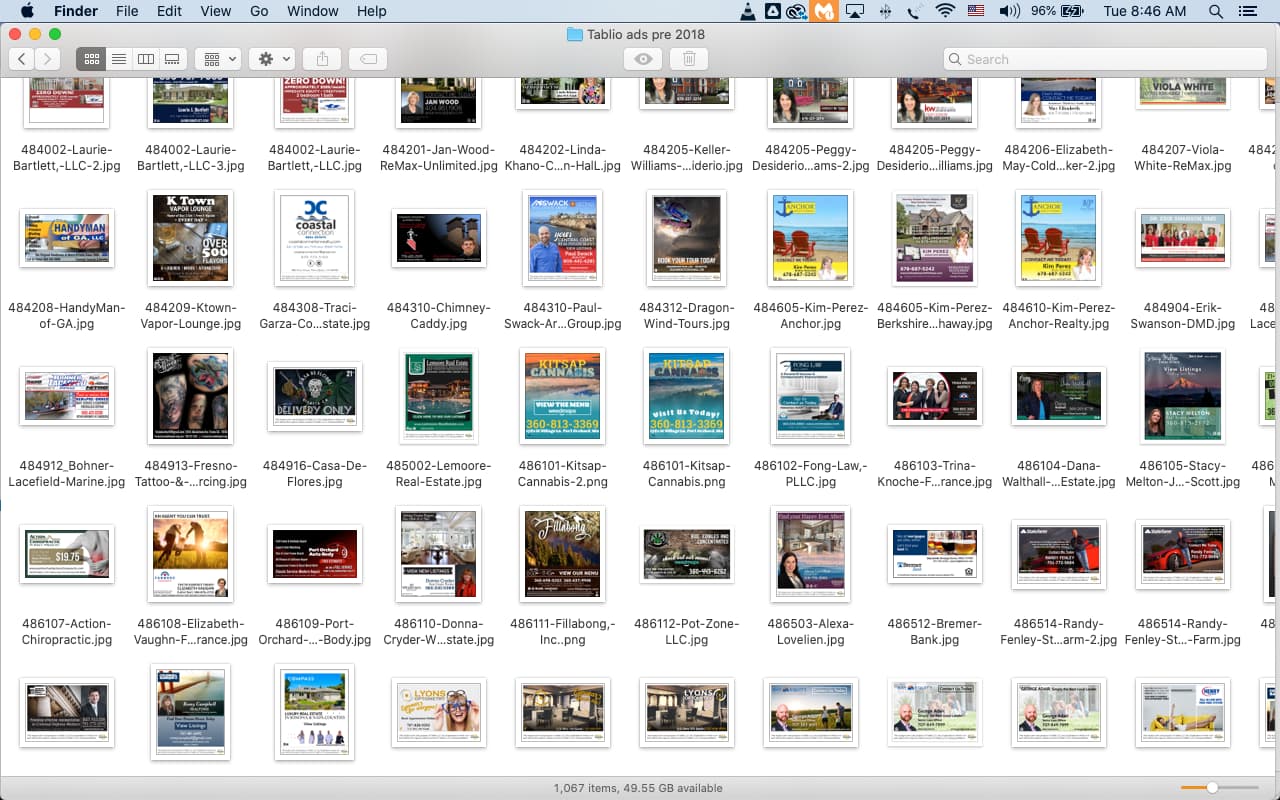Click the Quick Look eye button

point(643,59)
